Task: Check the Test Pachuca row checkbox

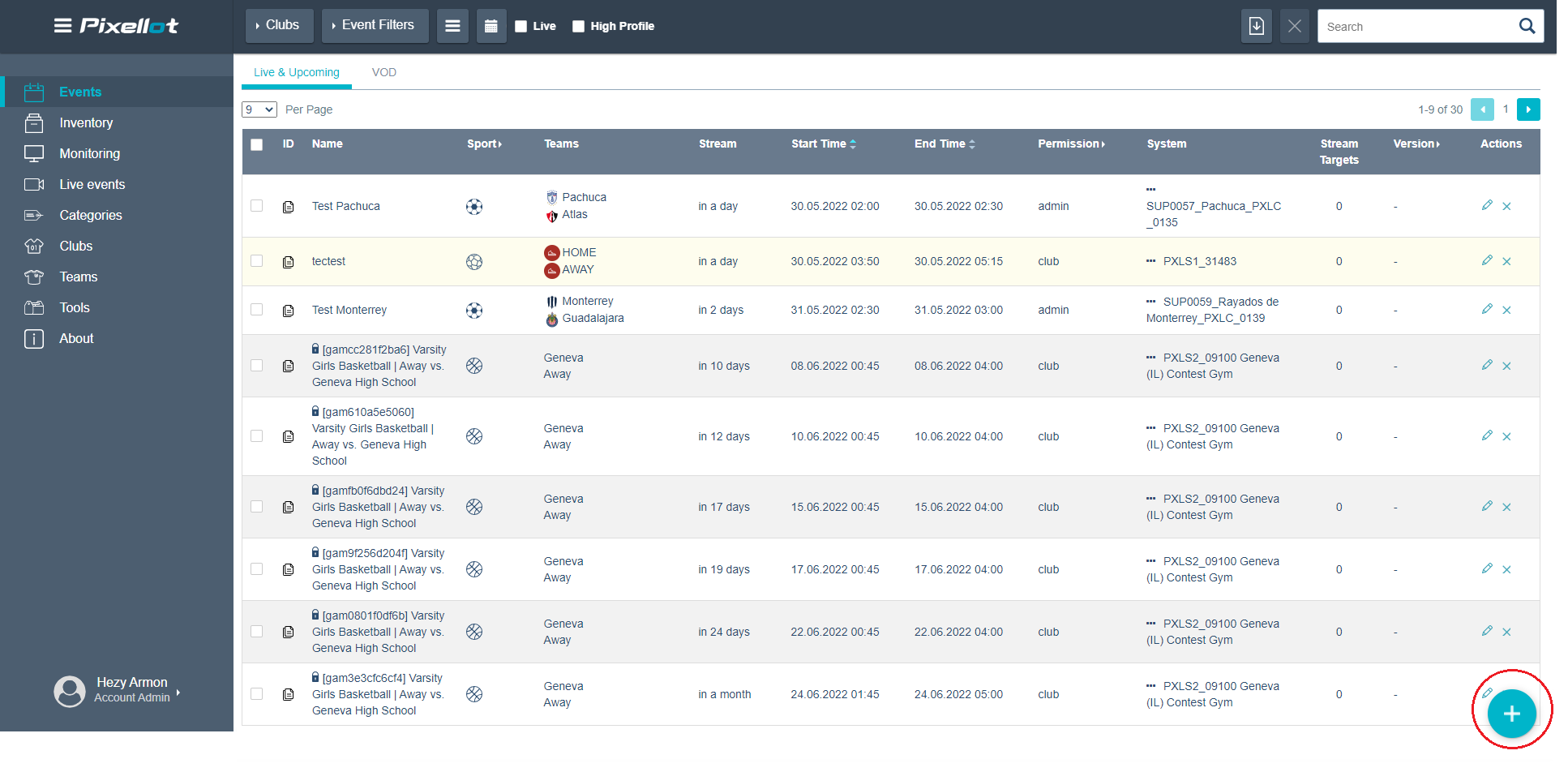Action: pos(257,206)
